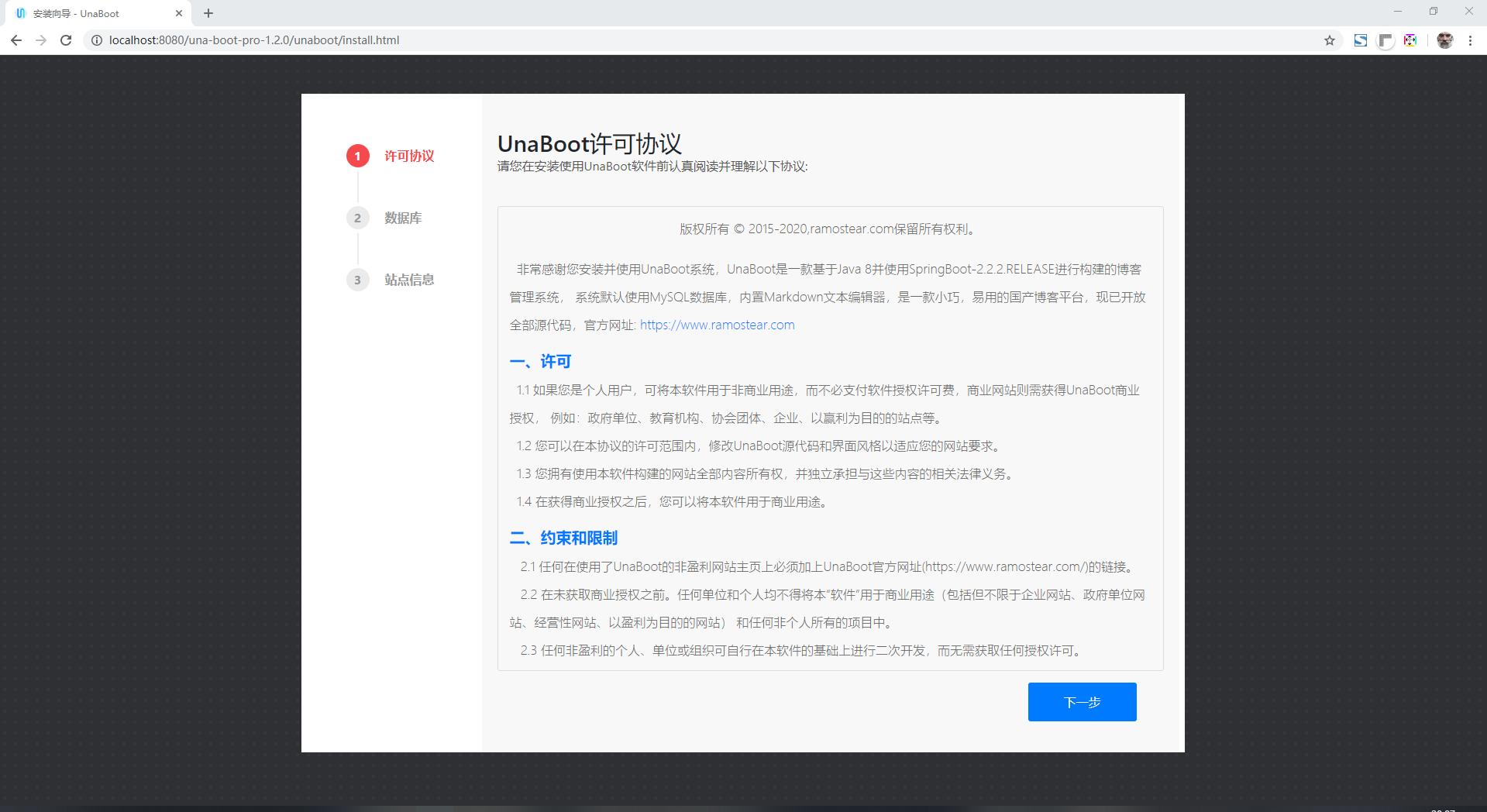Click the 下一步 button
This screenshot has width=1487, height=812.
coord(1081,701)
